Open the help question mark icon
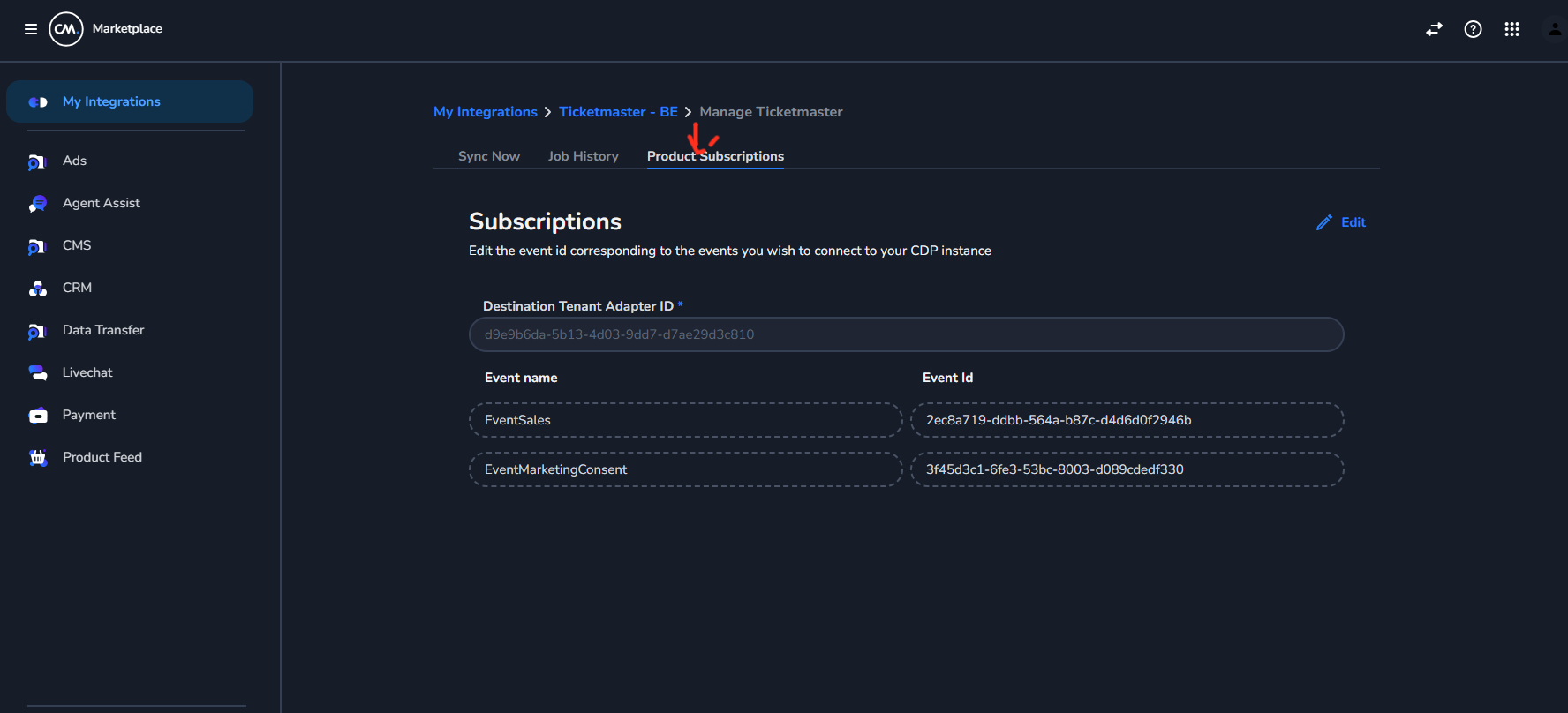Image resolution: width=1568 pixels, height=713 pixels. (1473, 29)
